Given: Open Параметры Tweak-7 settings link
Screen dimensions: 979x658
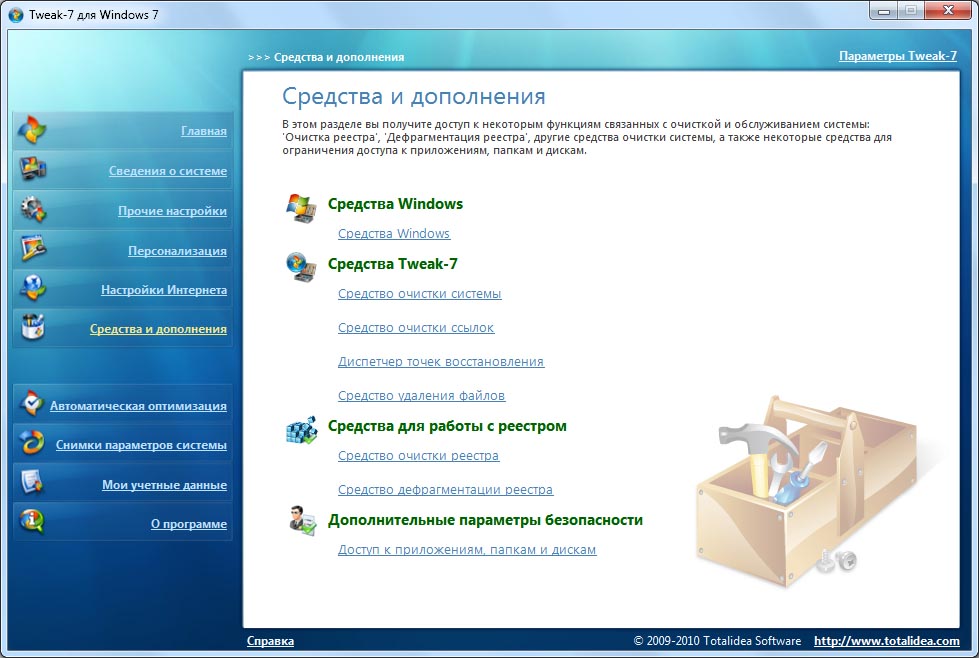Looking at the screenshot, I should coord(898,56).
